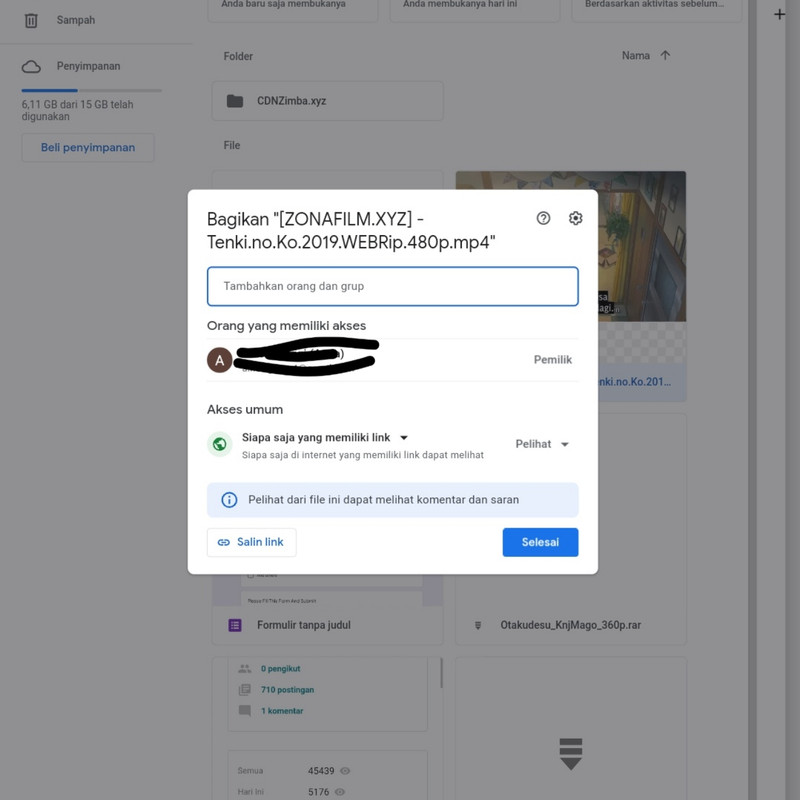Copy the share link with Salin link
This screenshot has width=800, height=800.
252,542
